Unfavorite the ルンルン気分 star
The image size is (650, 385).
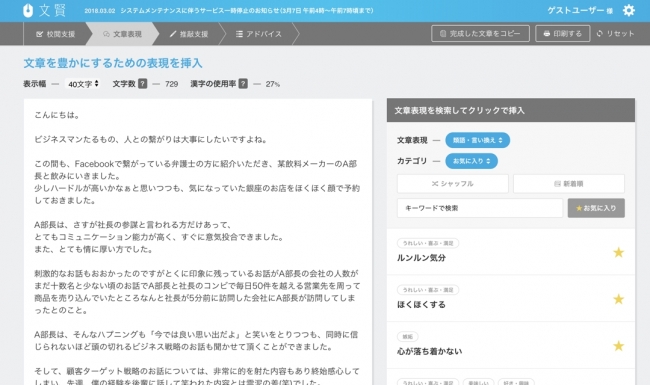click(x=618, y=252)
